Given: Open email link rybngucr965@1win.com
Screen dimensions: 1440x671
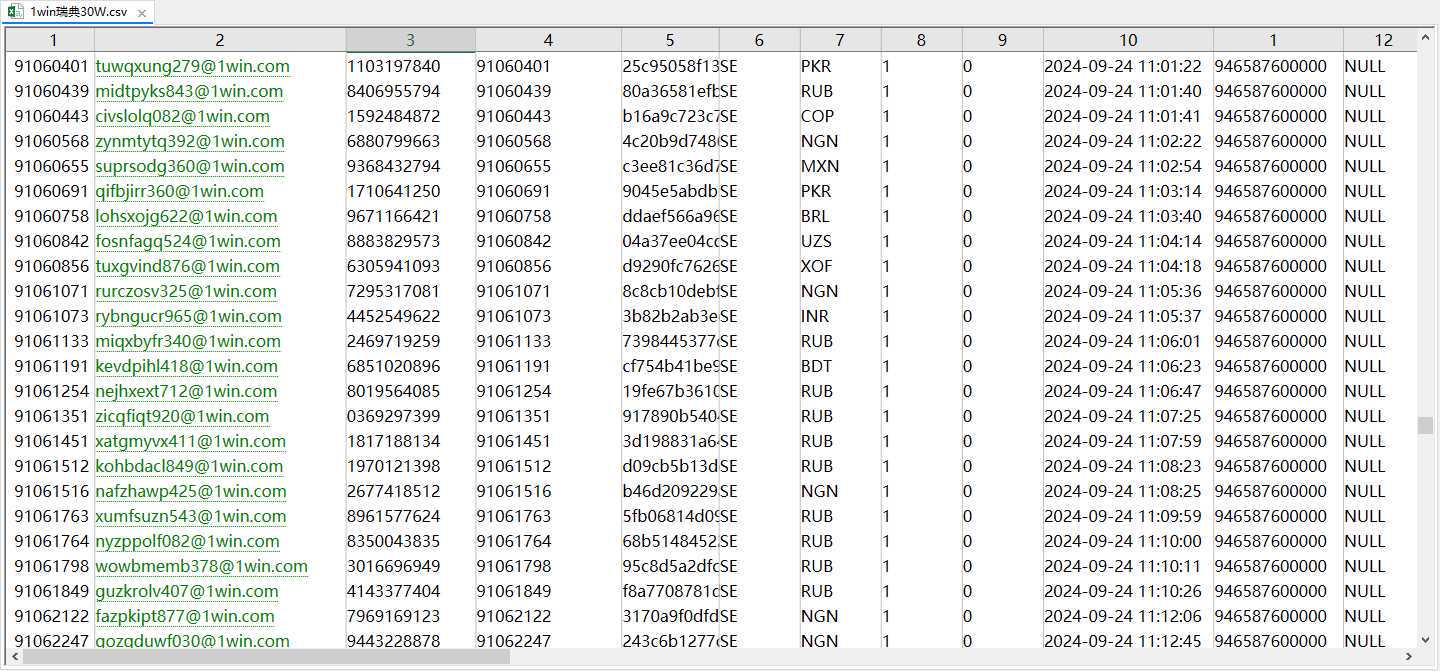Looking at the screenshot, I should (x=189, y=316).
